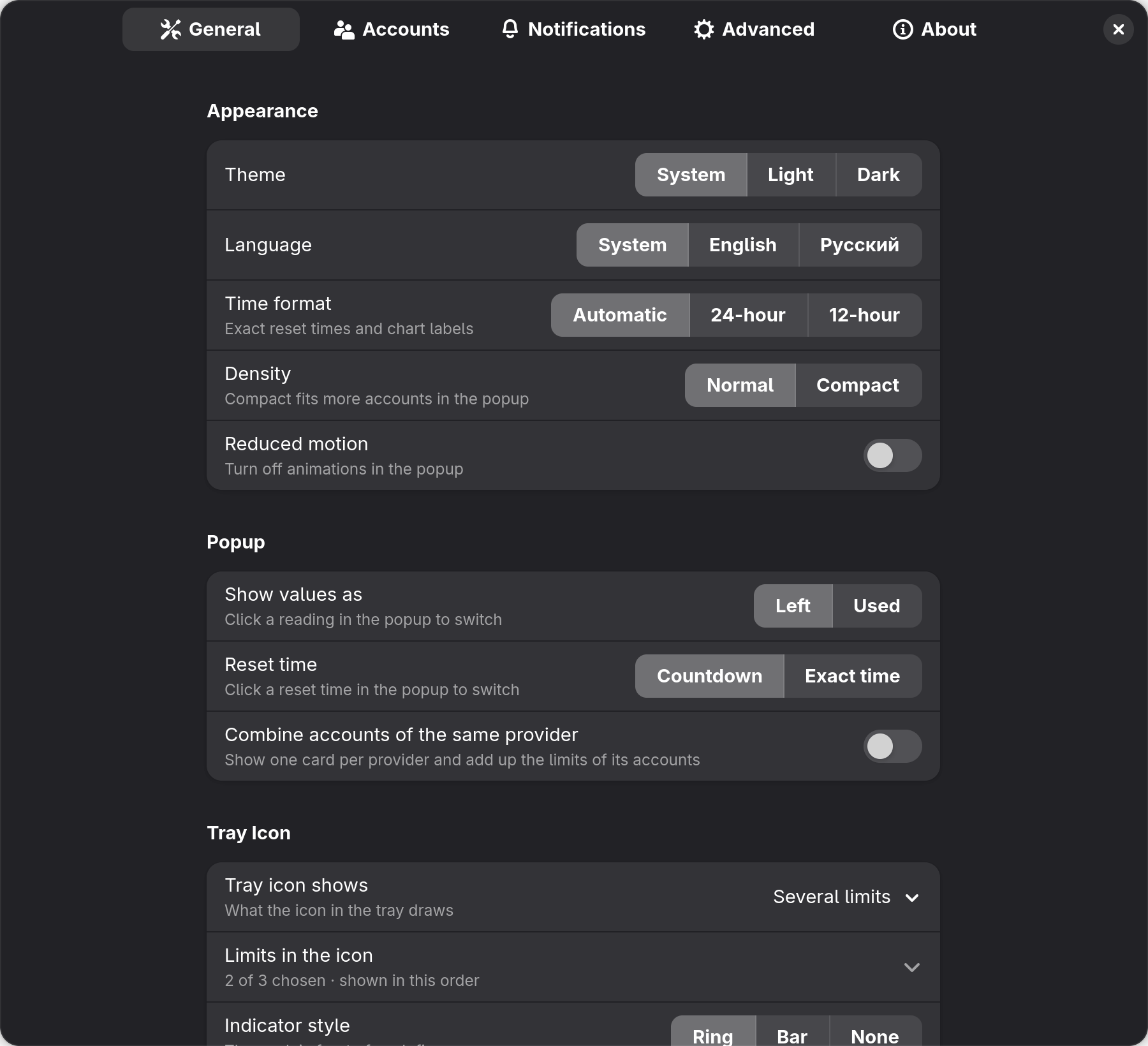Show values as Left
Screen dimensions: 1148x1046
coord(793,606)
